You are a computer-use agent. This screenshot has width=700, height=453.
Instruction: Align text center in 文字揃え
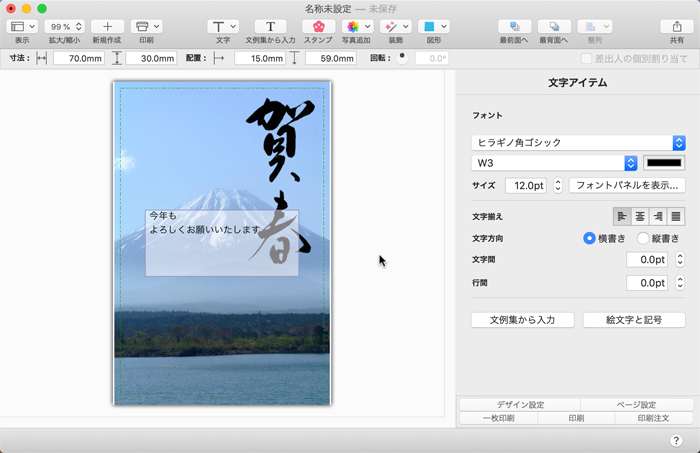[640, 215]
